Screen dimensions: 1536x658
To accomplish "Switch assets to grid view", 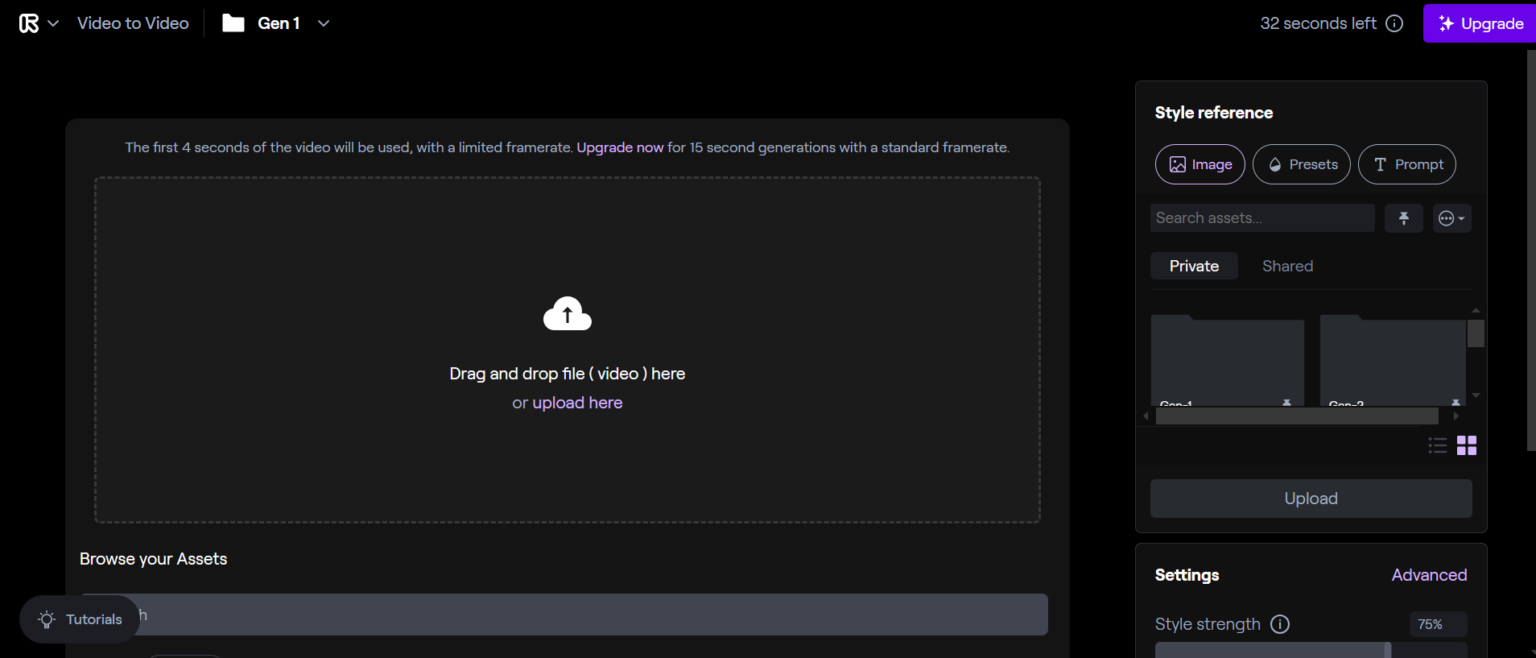I will [1466, 446].
